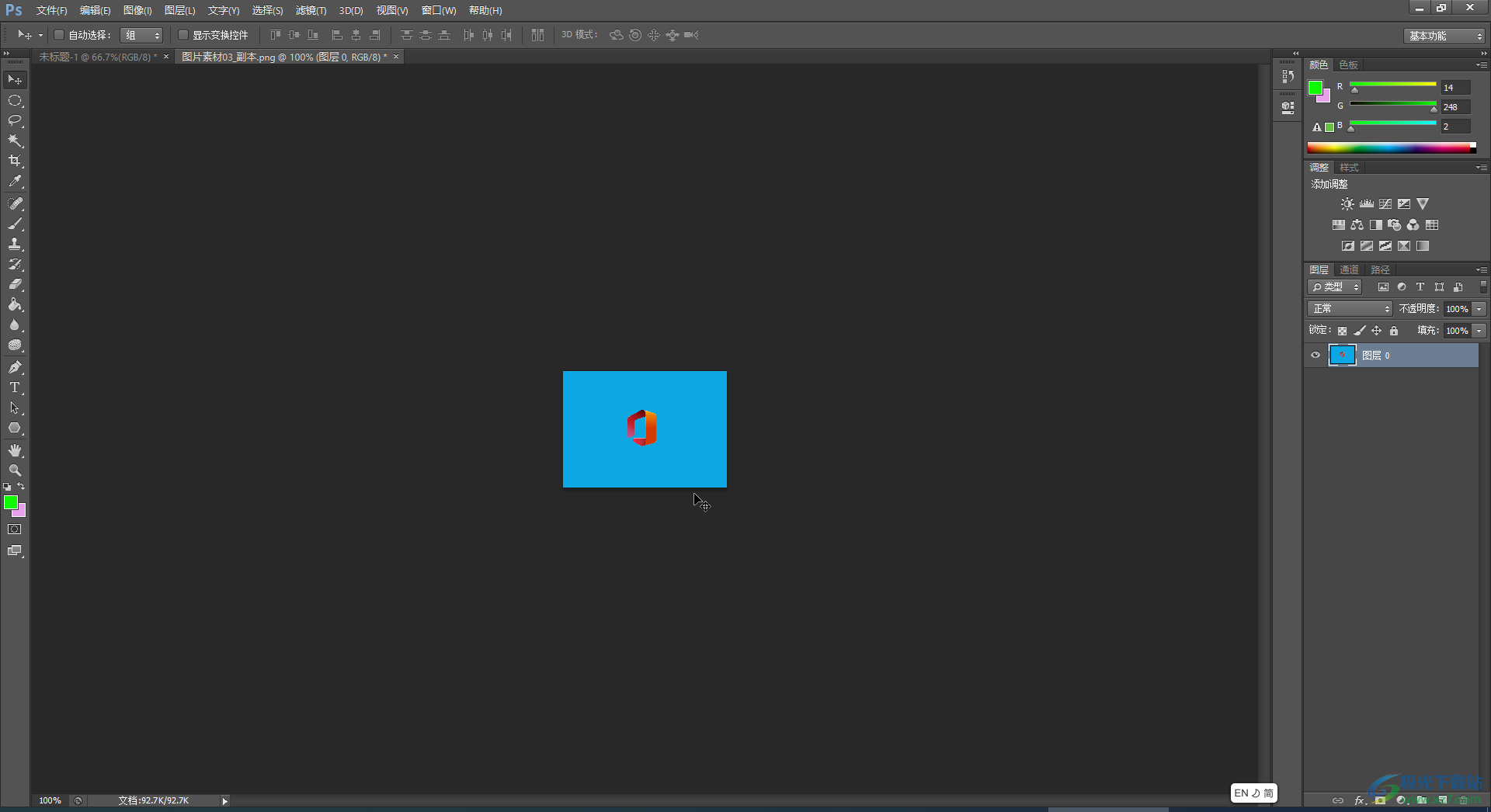Click the R channel slider

1393,86
